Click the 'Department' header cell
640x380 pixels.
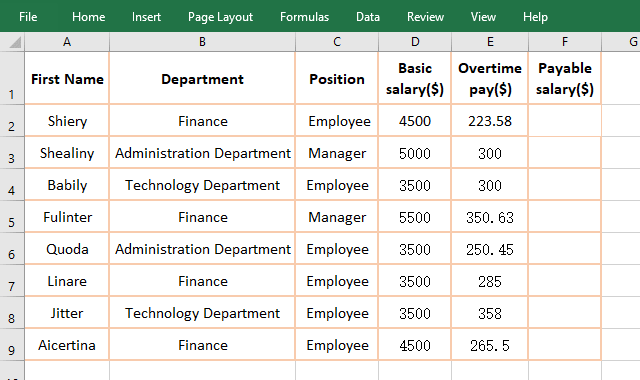tap(202, 78)
